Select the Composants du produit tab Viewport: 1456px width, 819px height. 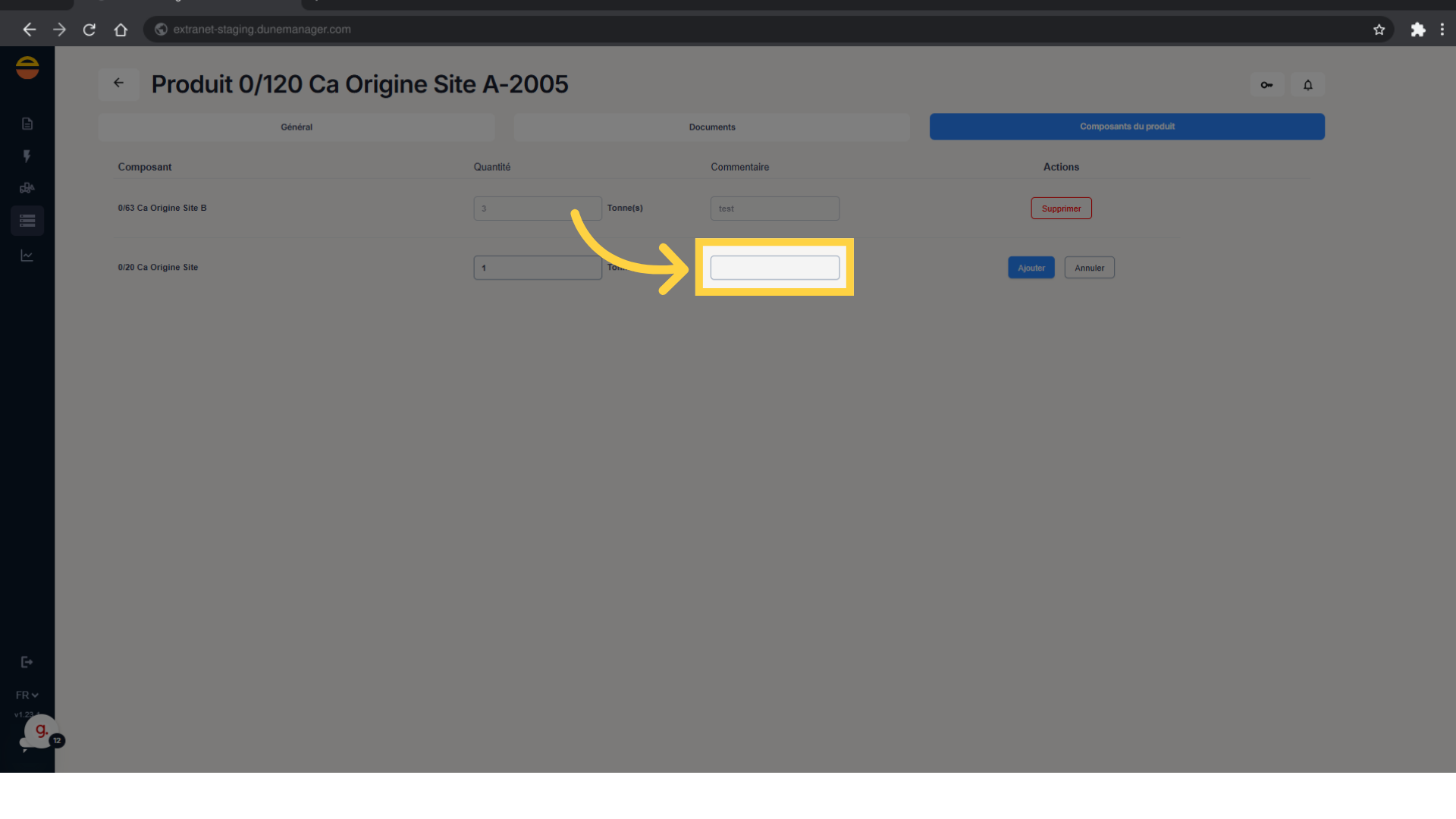pyautogui.click(x=1127, y=127)
